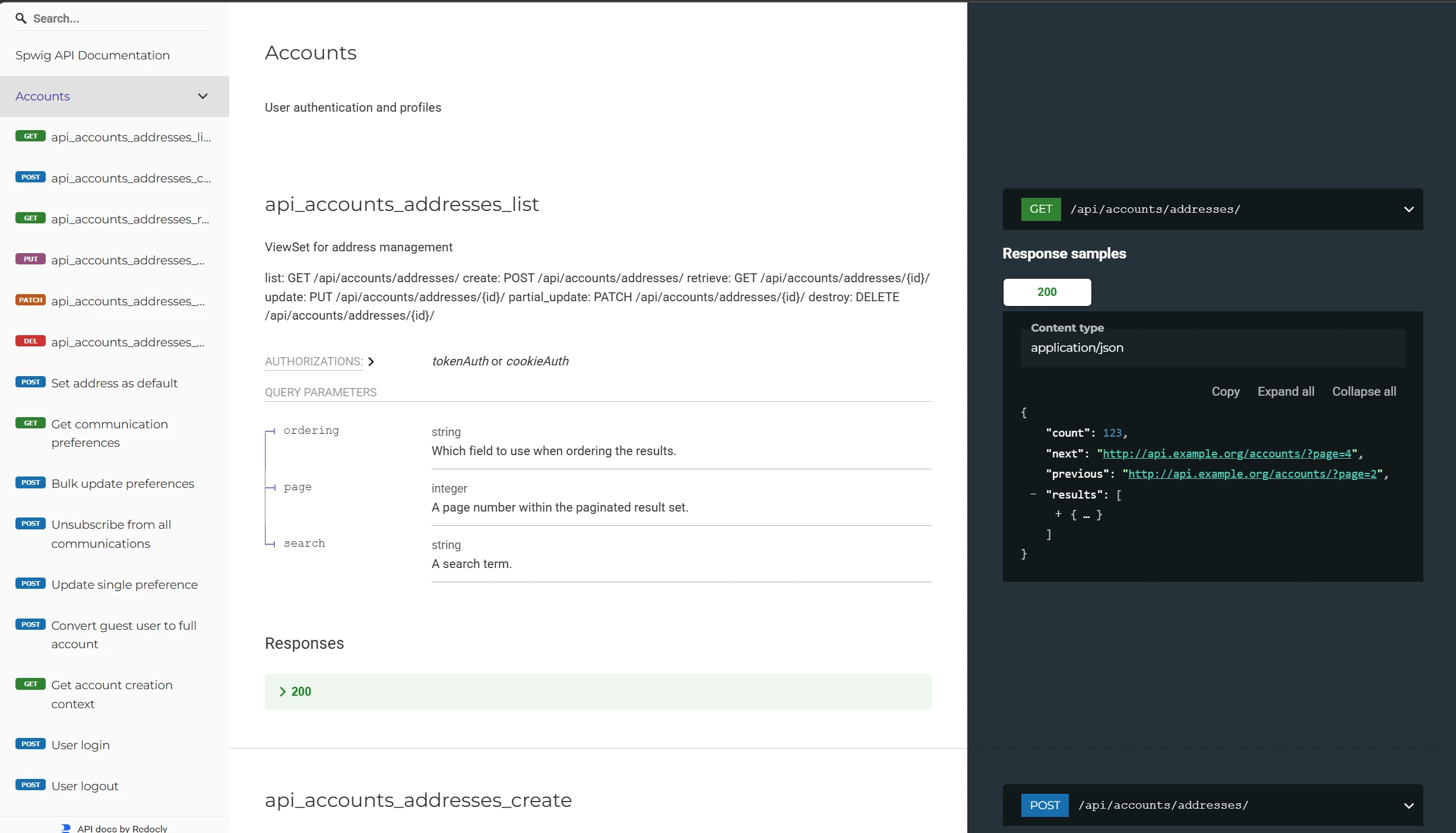Open Update single preference entry

[114, 585]
